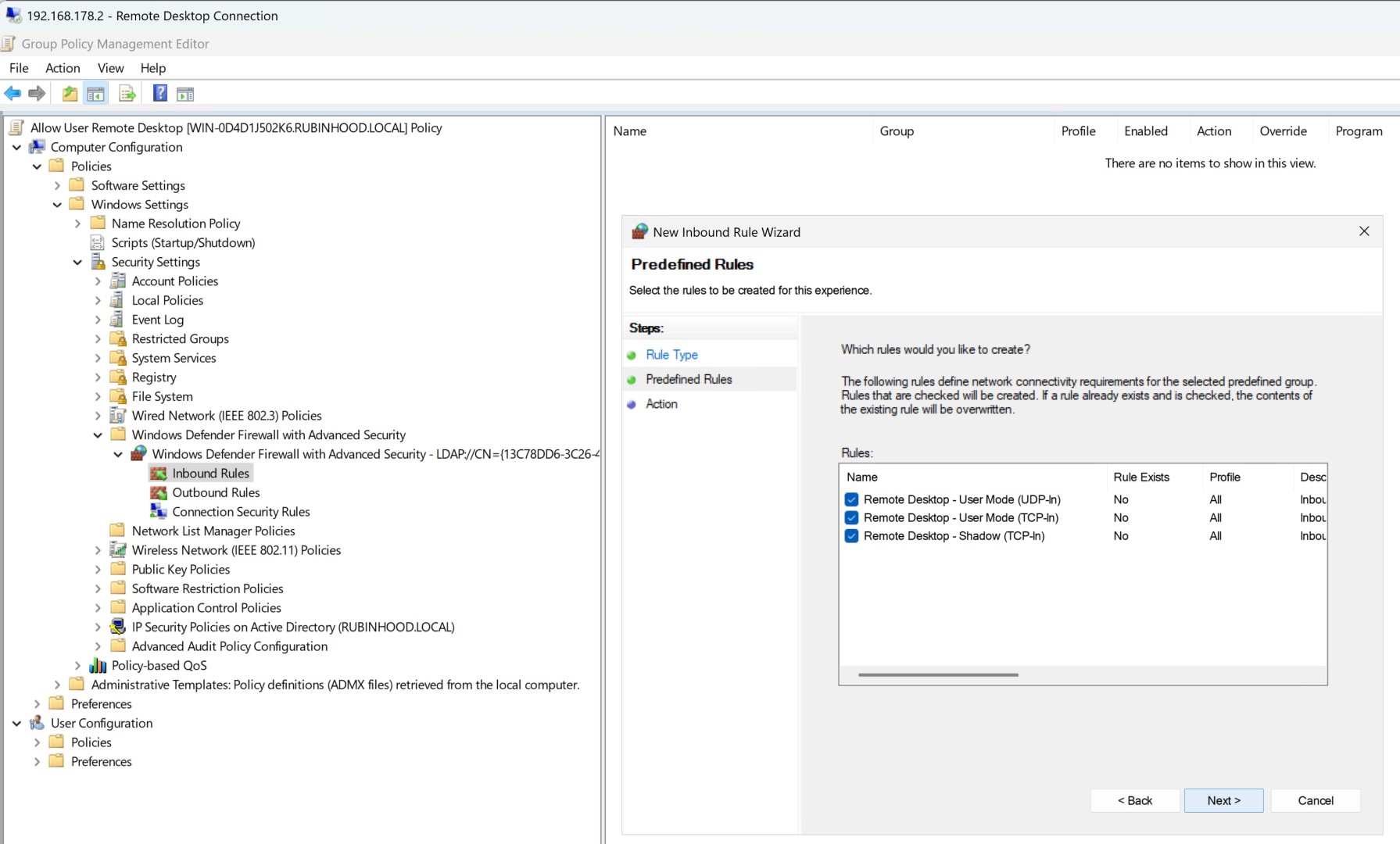Collapse the User Configuration node
The width and height of the screenshot is (1400, 844).
pyautogui.click(x=16, y=724)
